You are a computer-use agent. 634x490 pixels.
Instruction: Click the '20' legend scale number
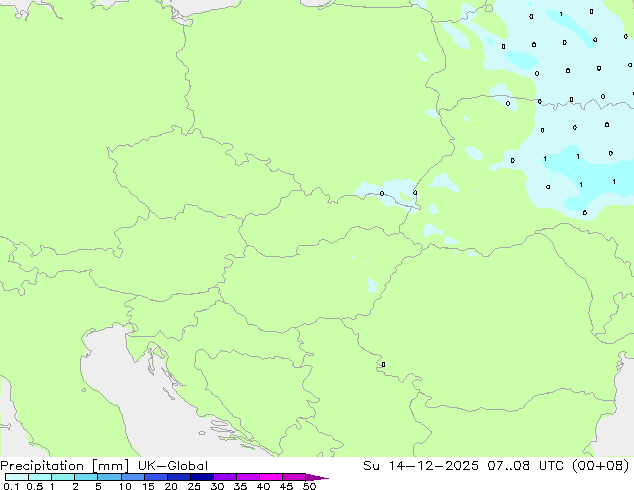[x=171, y=486]
